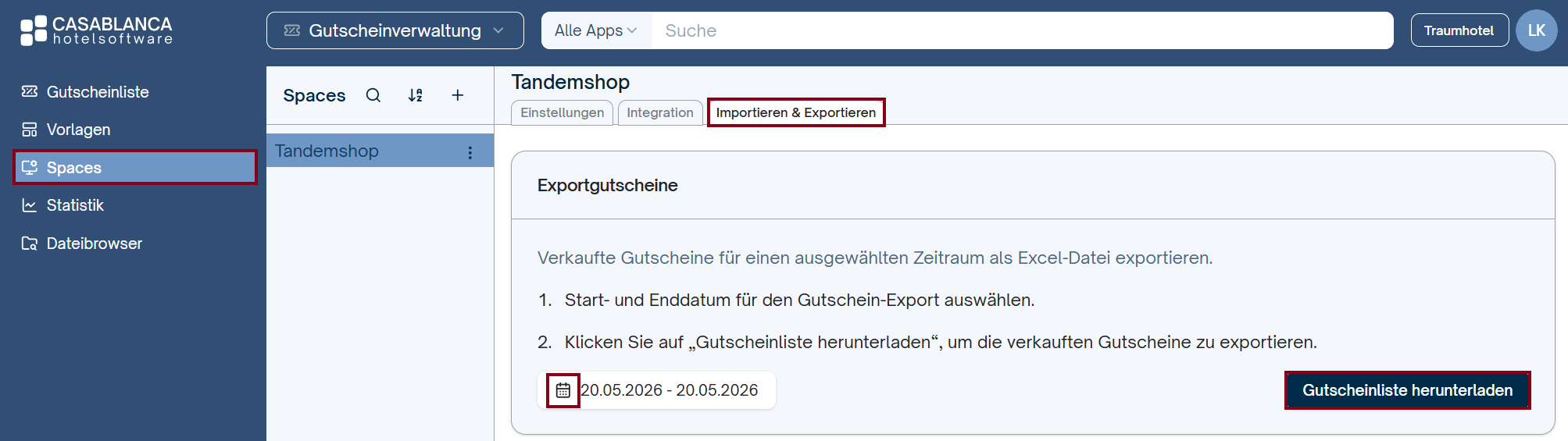
Task: Click the Gutscheinliste voucher icon
Action: coord(30,91)
